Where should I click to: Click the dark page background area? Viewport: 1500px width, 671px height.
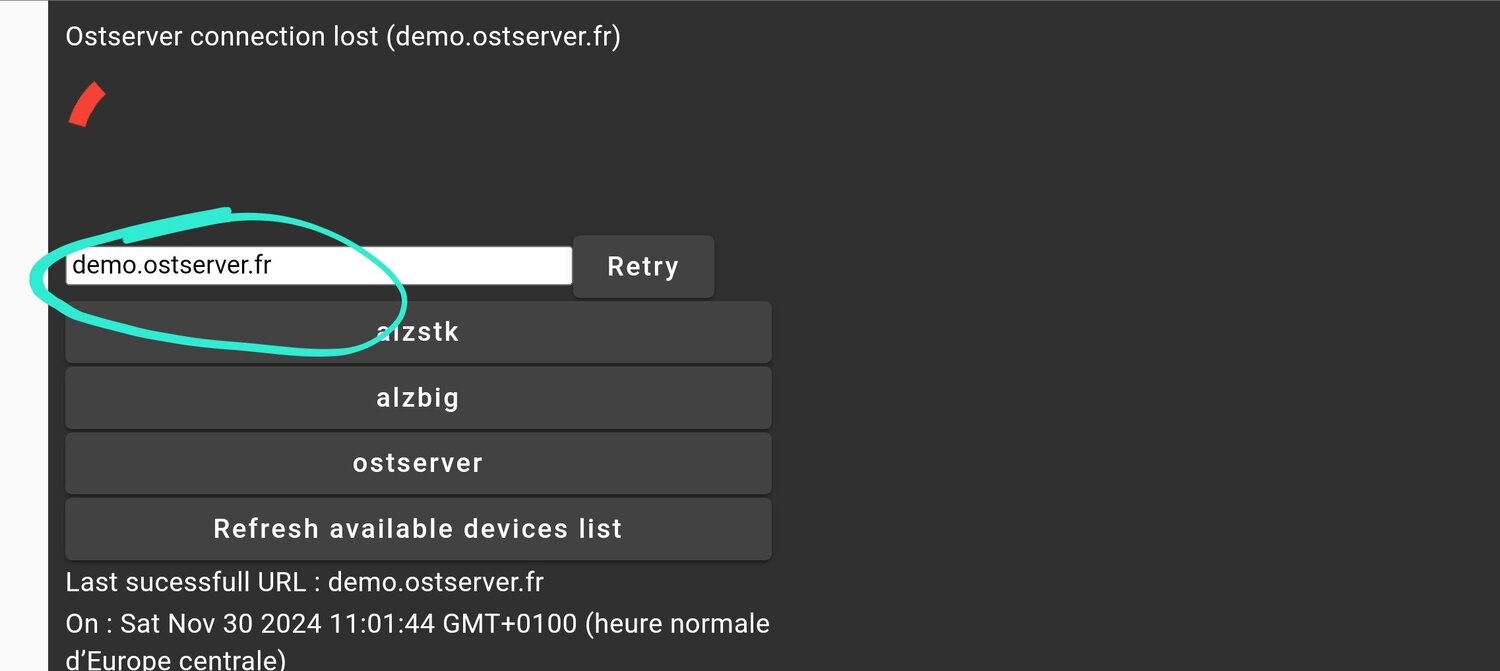(1100, 400)
